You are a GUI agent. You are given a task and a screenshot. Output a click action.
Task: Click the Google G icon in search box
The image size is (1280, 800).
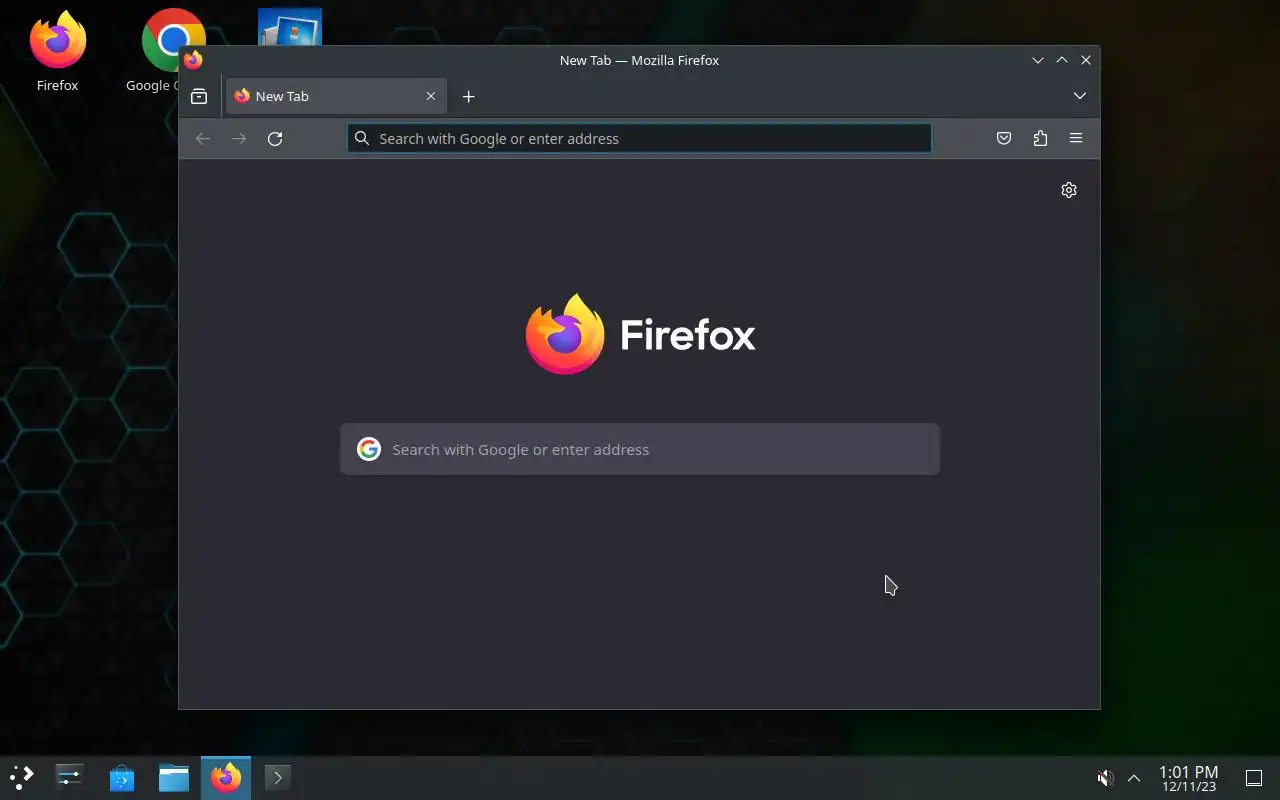369,449
